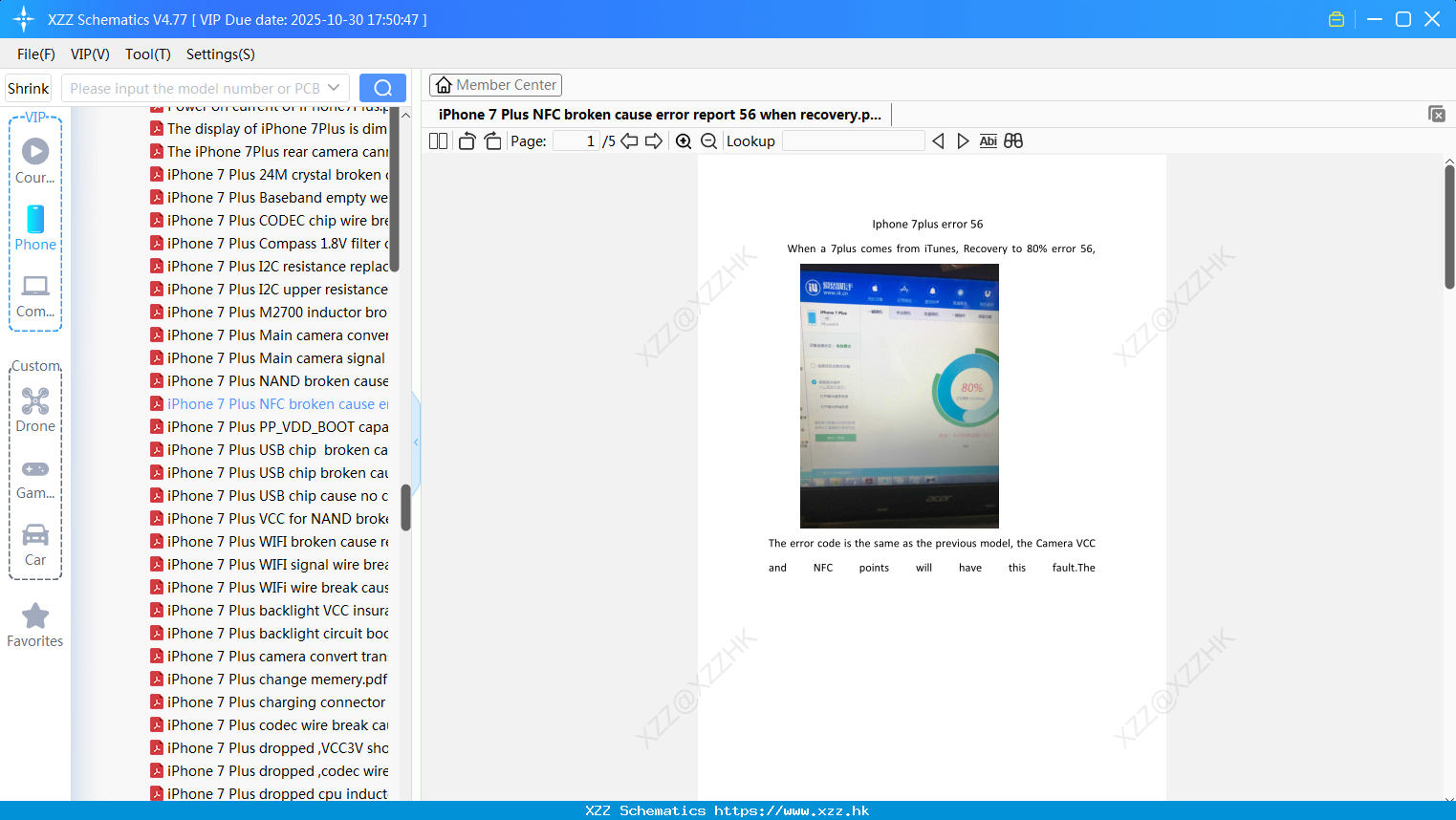This screenshot has height=820, width=1456.
Task: Open 'iPhone 7 Plus charging connector'
Action: (269, 702)
